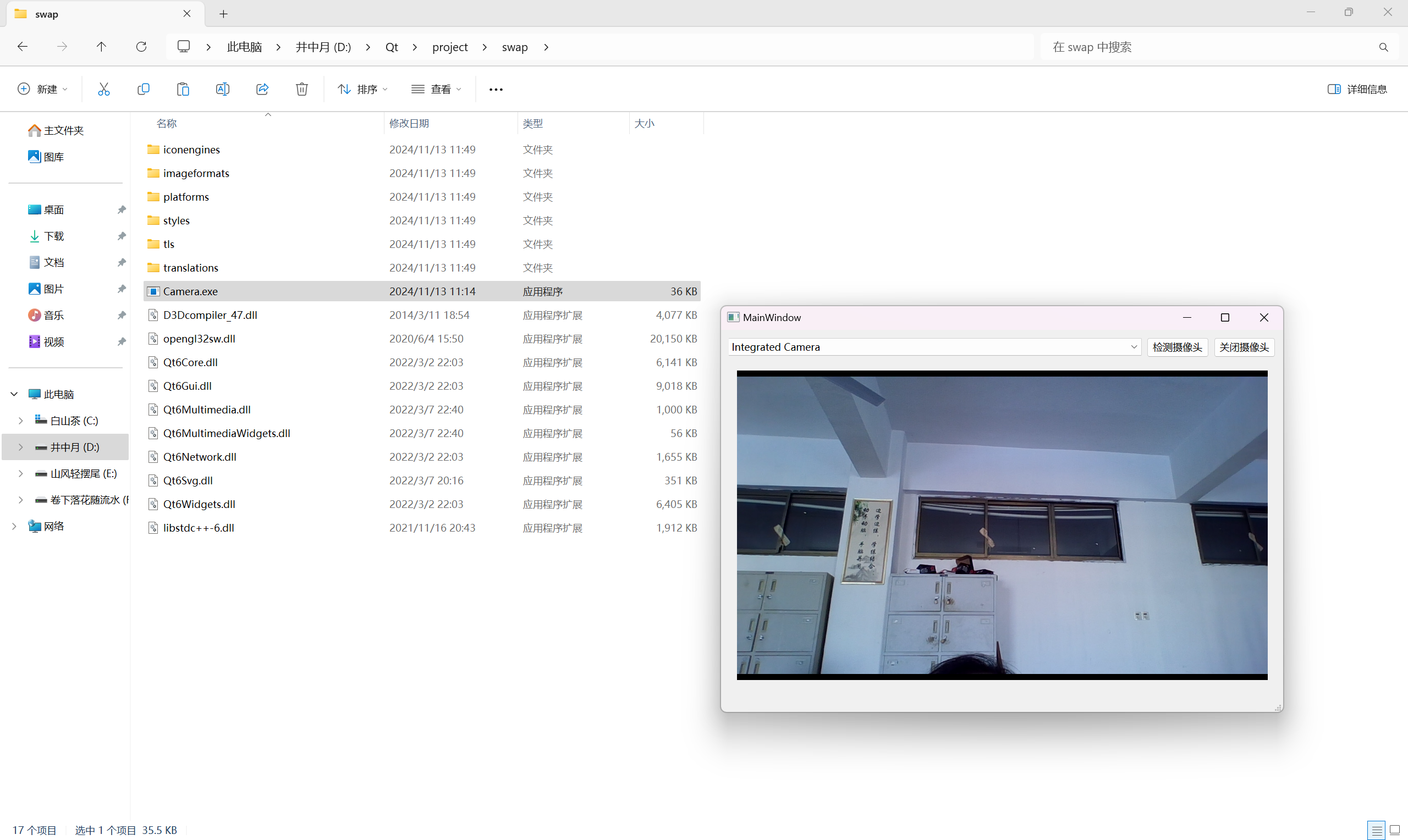The height and width of the screenshot is (840, 1408).
Task: Click 关闭摄像头 close camera button
Action: [x=1244, y=347]
